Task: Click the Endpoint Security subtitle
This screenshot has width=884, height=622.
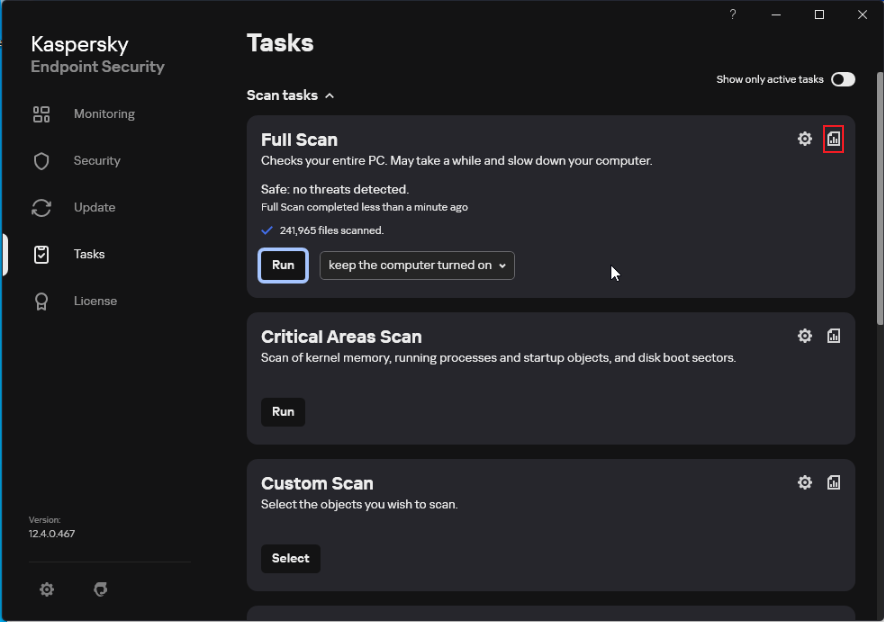Action: click(98, 67)
